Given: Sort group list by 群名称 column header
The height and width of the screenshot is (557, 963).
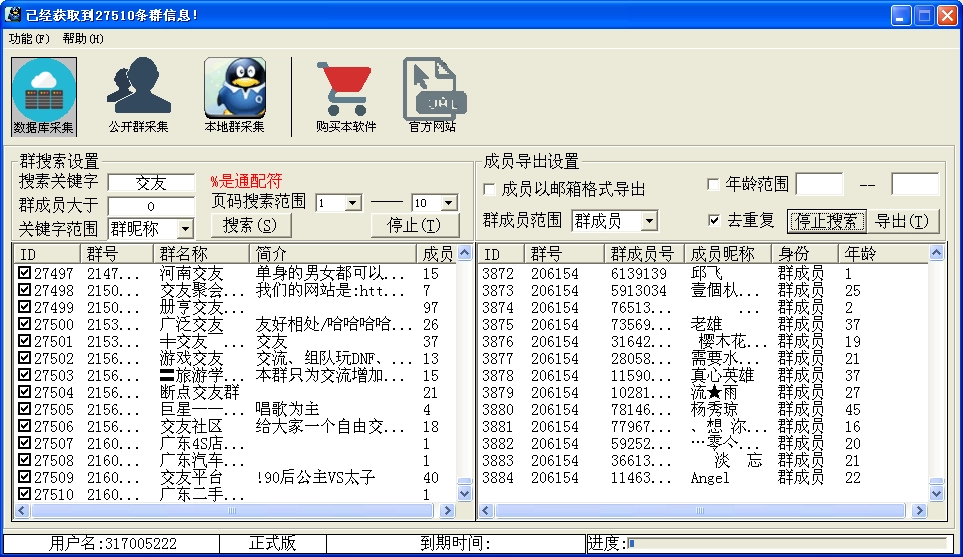Looking at the screenshot, I should (201, 254).
